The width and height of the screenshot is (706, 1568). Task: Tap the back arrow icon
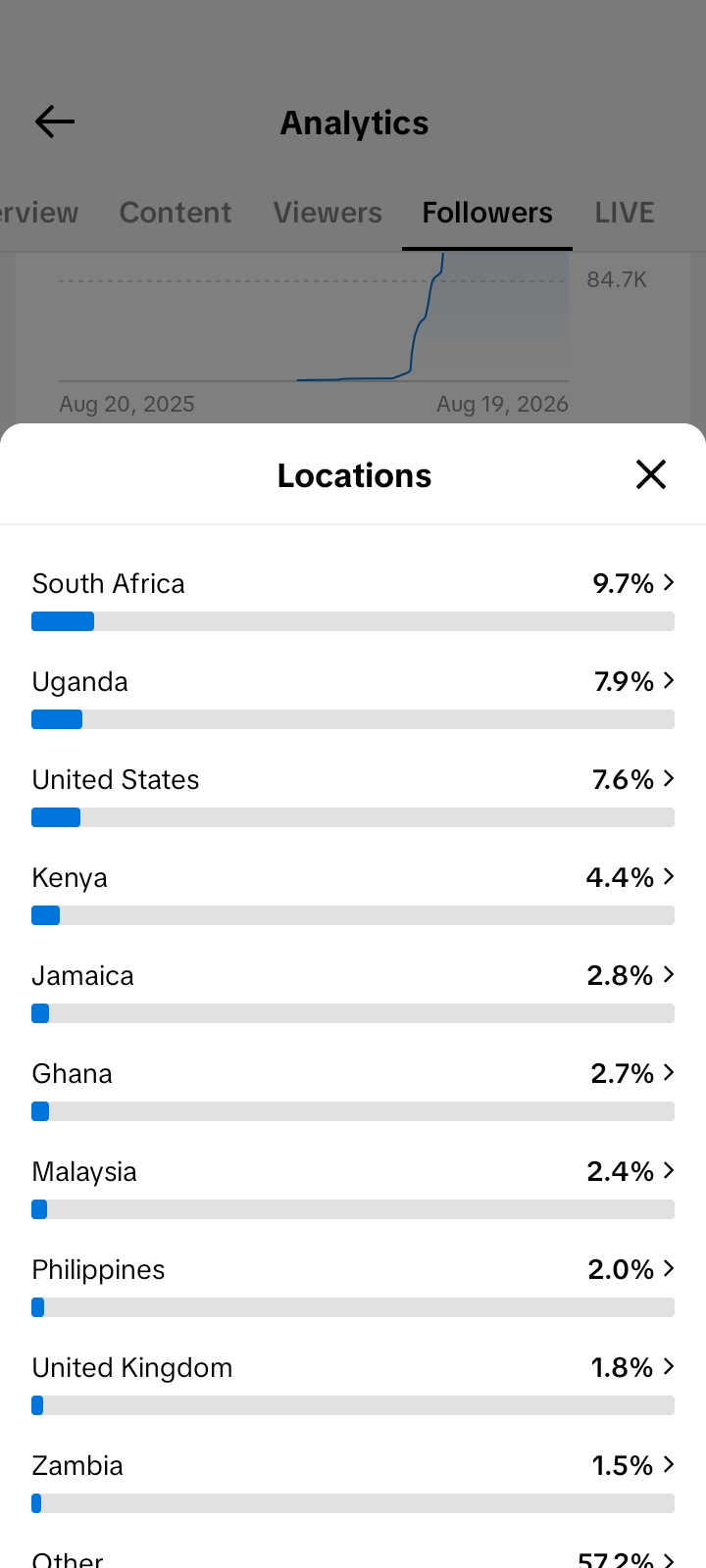pos(55,122)
